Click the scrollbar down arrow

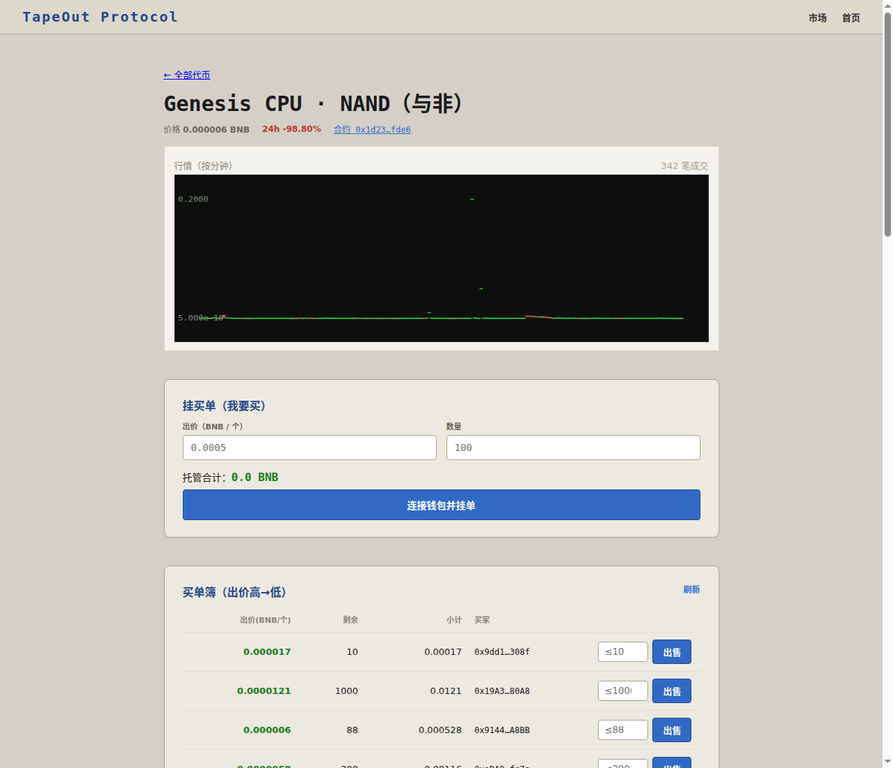click(x=887, y=762)
